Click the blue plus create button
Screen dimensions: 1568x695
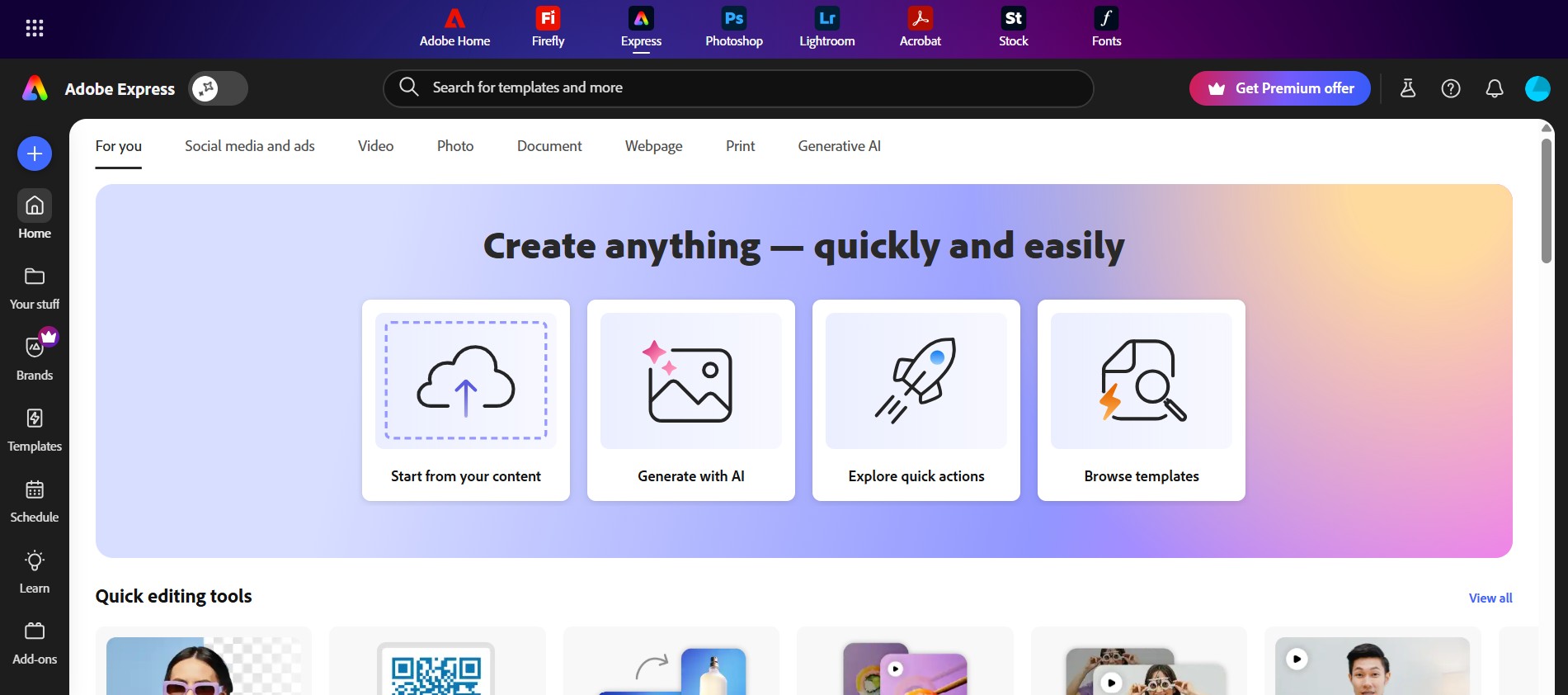pos(35,154)
